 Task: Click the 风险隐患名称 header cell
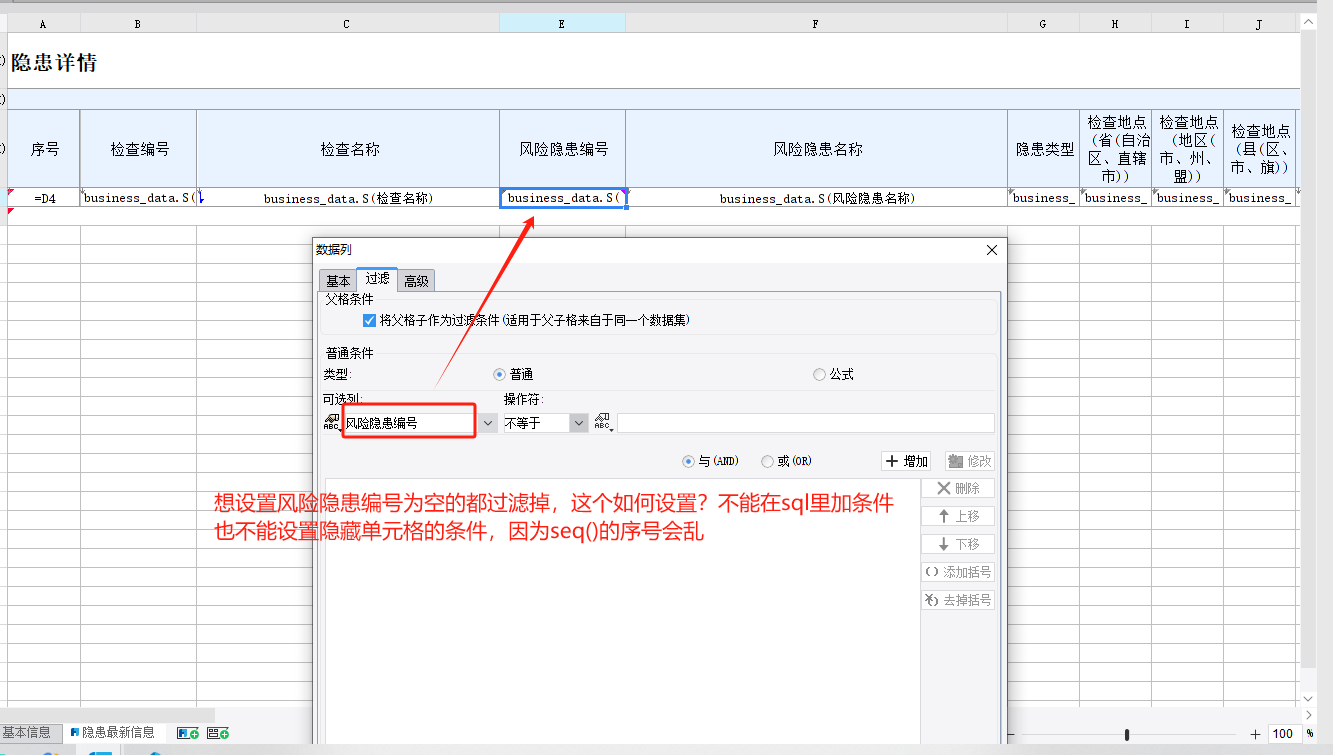817,149
